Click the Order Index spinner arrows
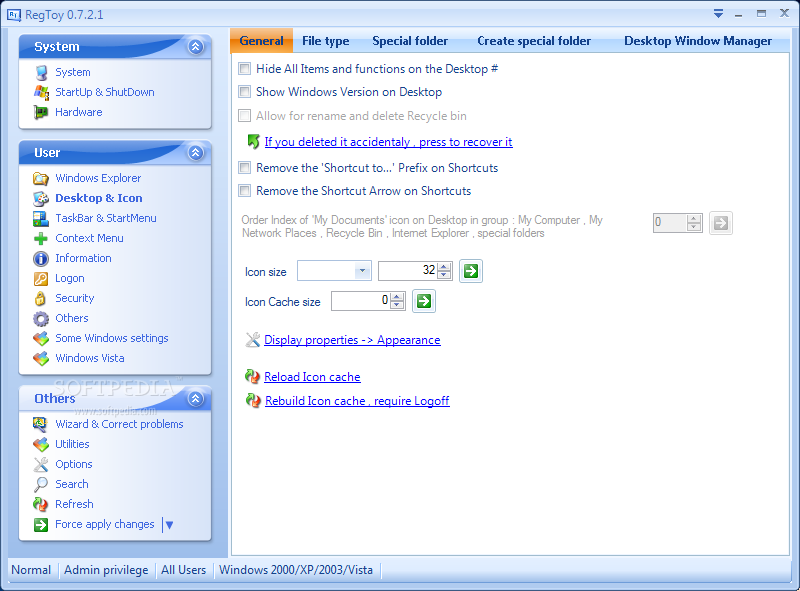 694,223
